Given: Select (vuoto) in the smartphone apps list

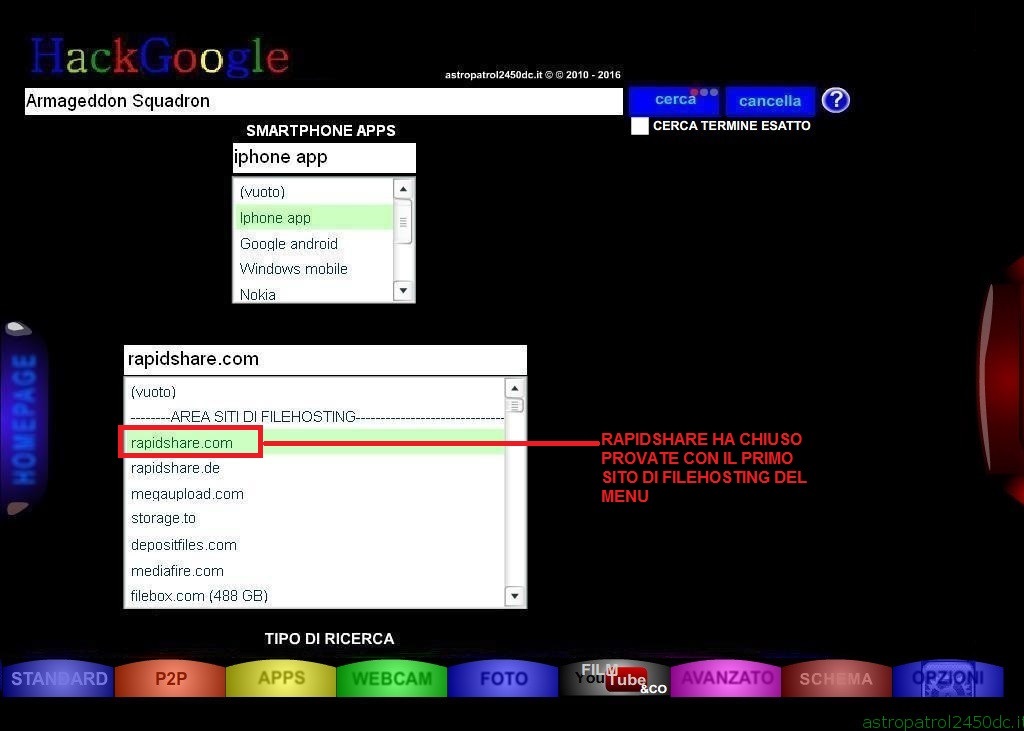Looking at the screenshot, I should coord(313,192).
